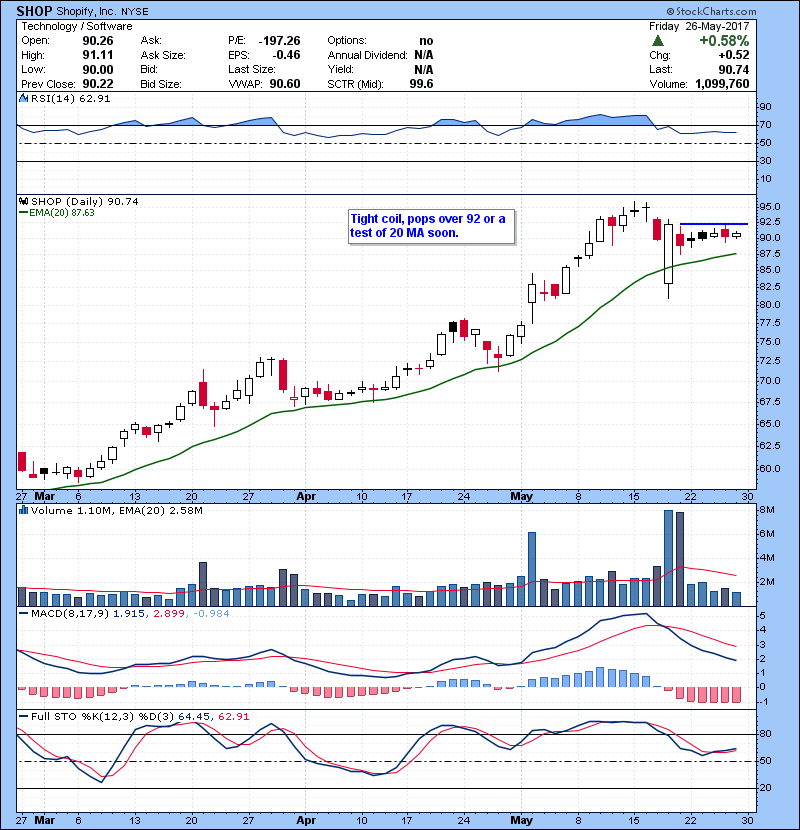This screenshot has height=830, width=800.
Task: Click the Yield label in quote header
Action: 340,69
